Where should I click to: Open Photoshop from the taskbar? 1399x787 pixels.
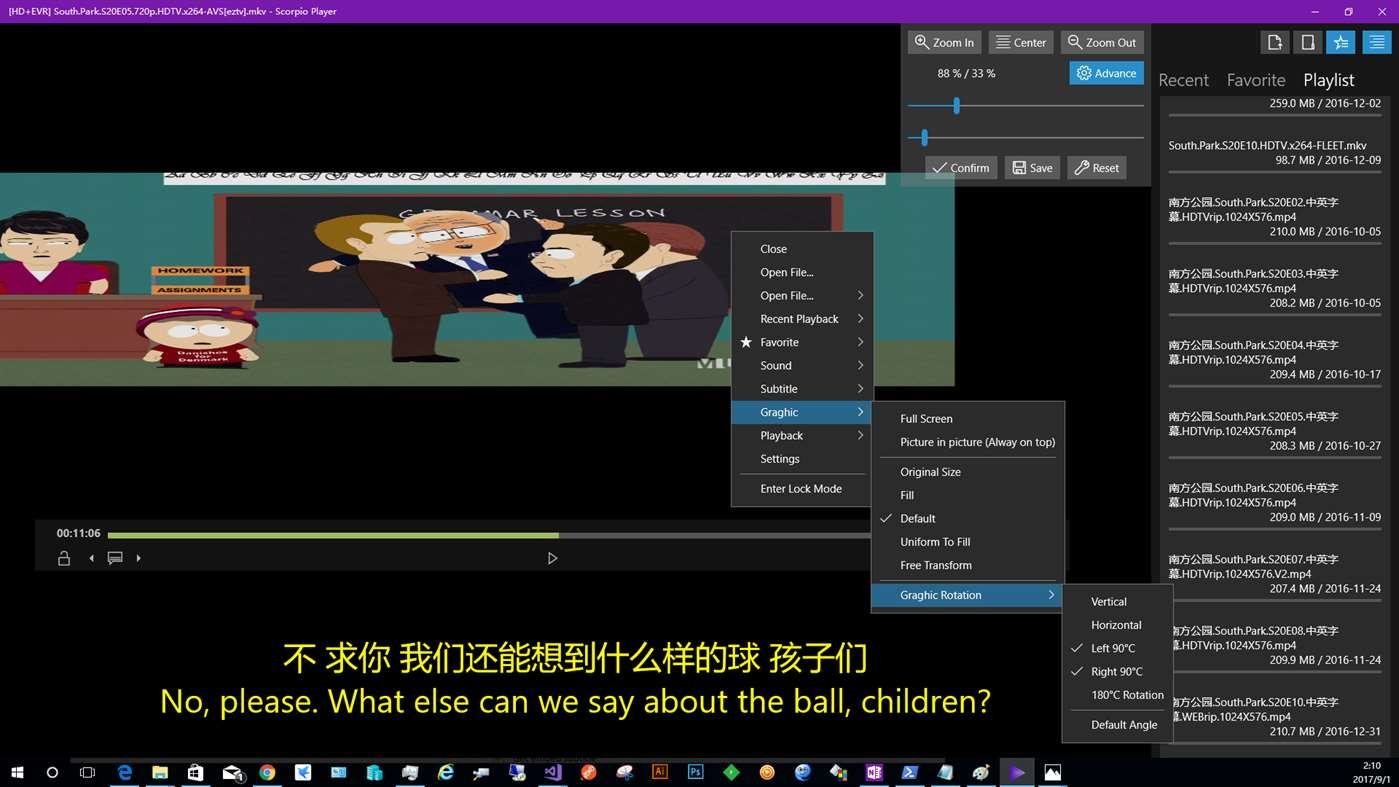pyautogui.click(x=695, y=772)
